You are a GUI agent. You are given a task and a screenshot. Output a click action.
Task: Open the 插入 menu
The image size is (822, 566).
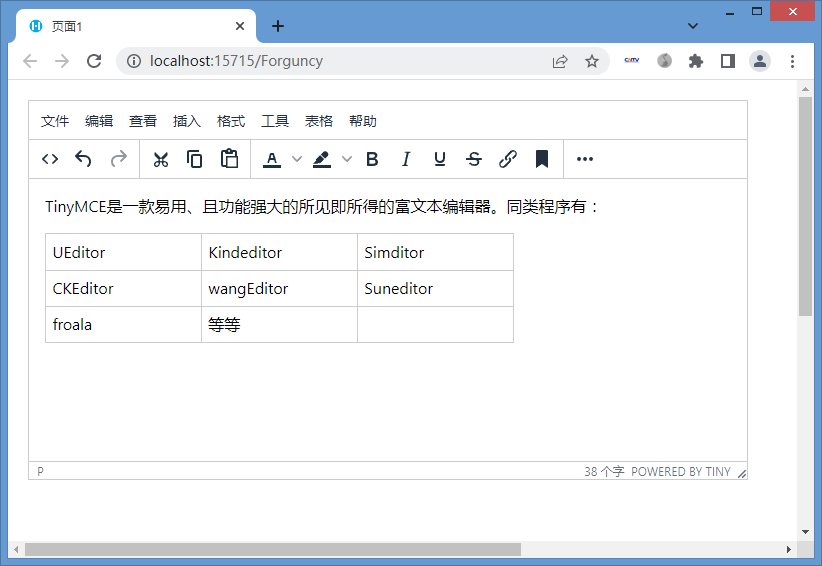[x=187, y=121]
